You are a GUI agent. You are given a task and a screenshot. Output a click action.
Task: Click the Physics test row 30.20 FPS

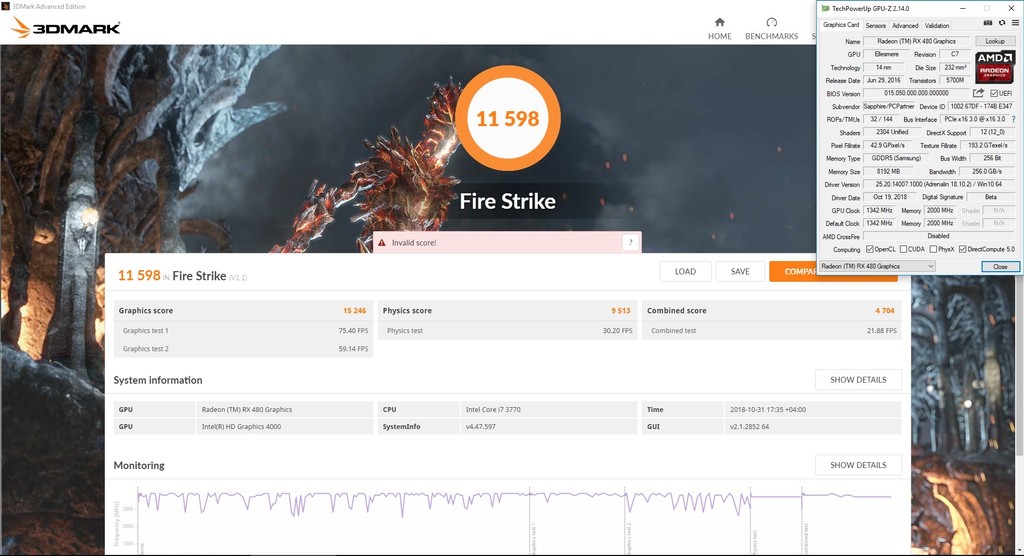click(x=507, y=331)
